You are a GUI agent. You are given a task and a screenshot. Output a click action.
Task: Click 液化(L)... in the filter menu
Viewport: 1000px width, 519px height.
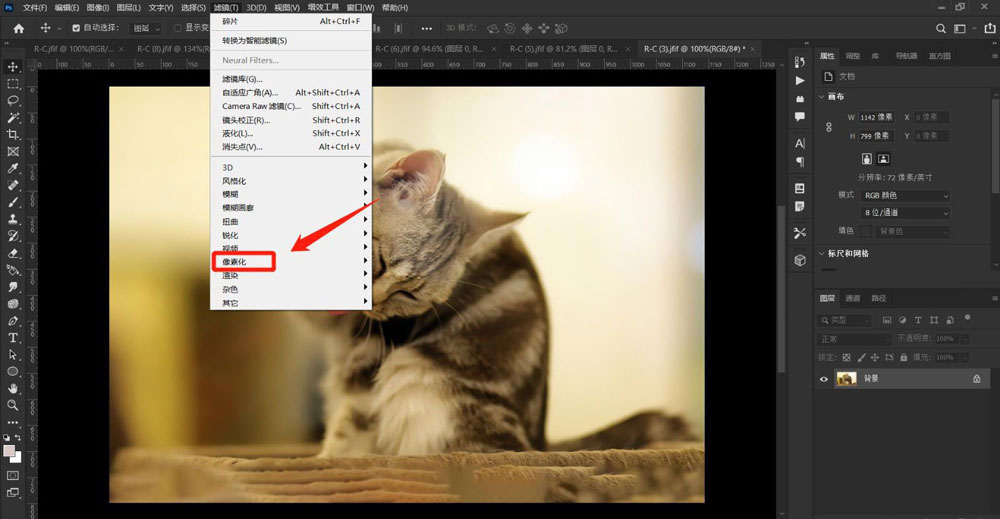[x=238, y=133]
